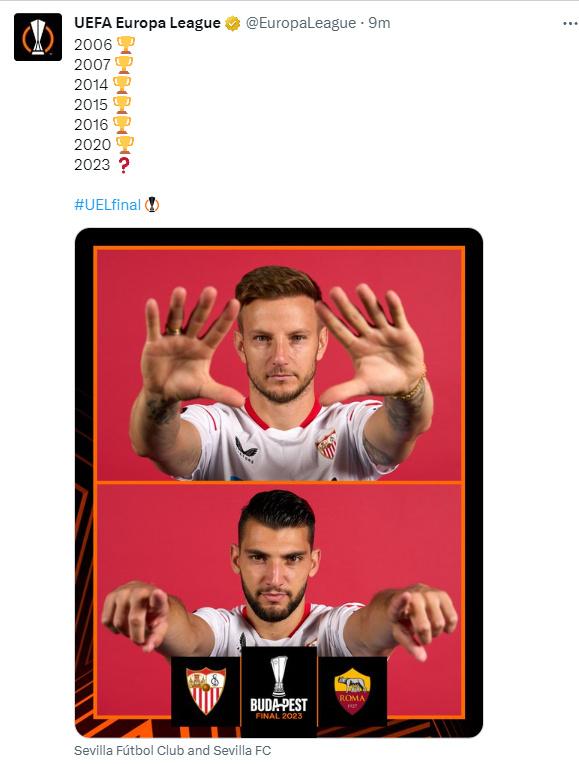Open the UEFA Europa League profile avatar
Image resolution: width=579 pixels, height=764 pixels.
tap(38, 37)
